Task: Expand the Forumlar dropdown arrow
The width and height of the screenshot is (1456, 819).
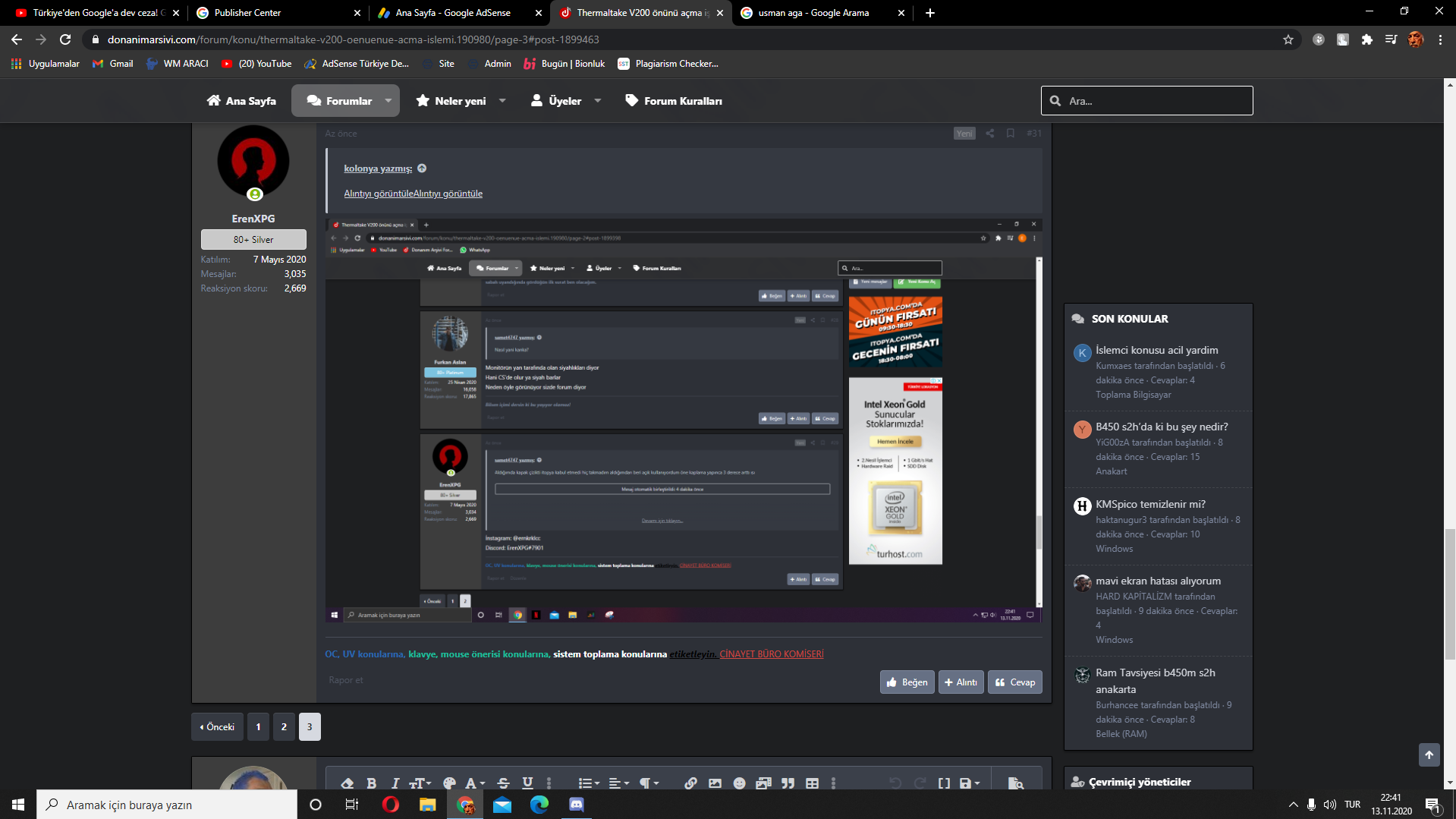Action: click(388, 101)
